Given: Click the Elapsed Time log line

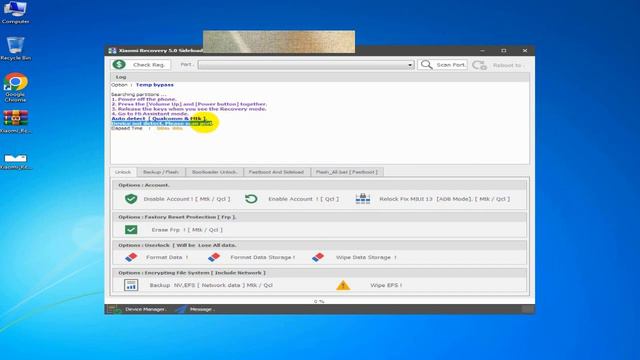Looking at the screenshot, I should point(147,128).
